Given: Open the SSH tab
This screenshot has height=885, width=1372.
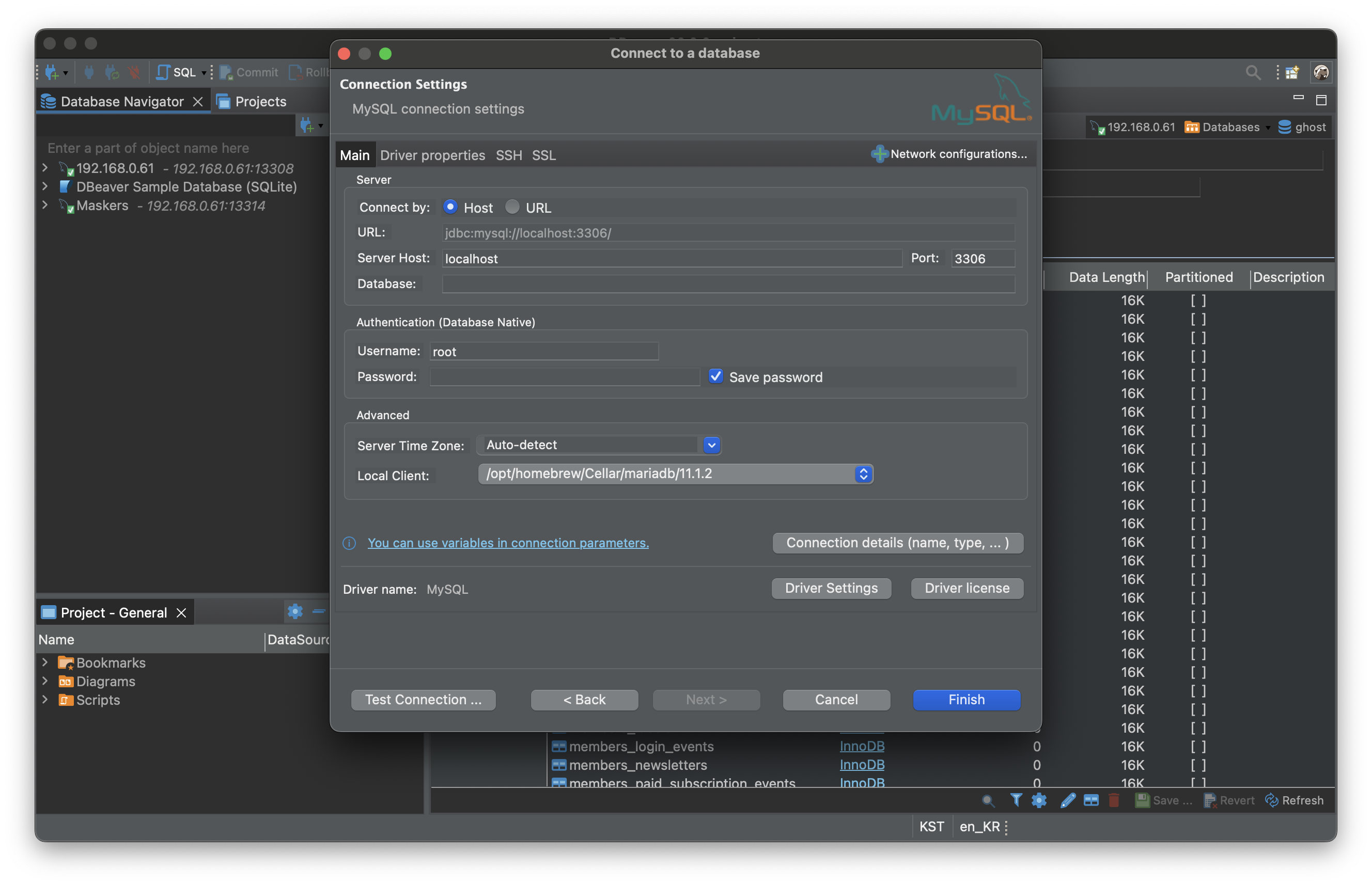Looking at the screenshot, I should click(509, 155).
